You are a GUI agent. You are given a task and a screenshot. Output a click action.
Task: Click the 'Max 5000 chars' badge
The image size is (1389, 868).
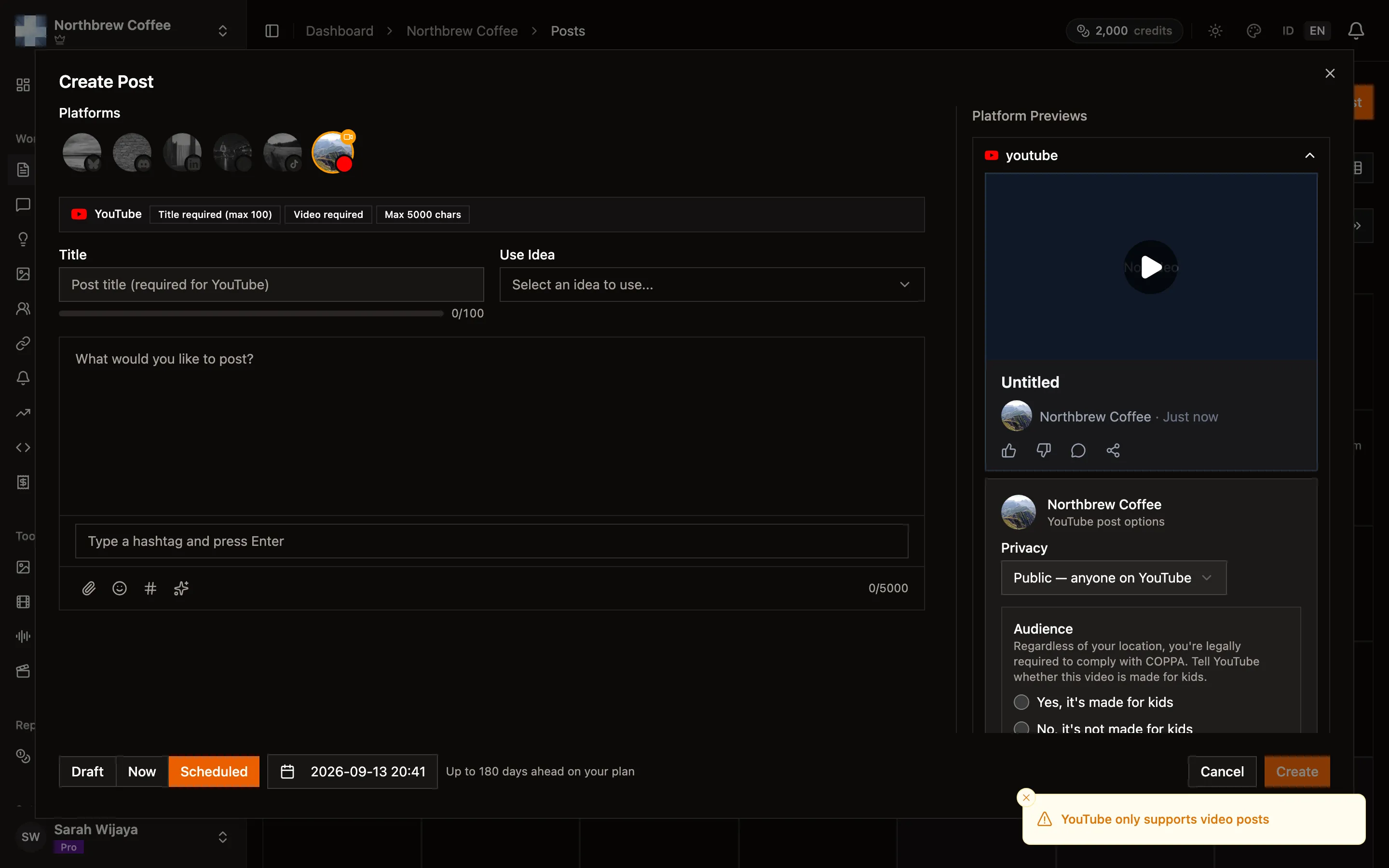point(423,215)
